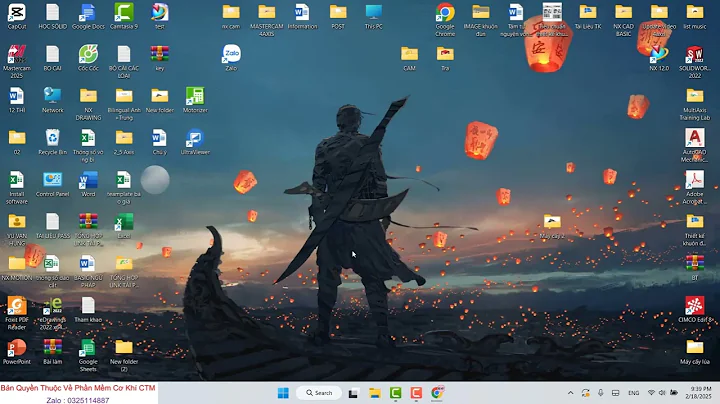
Task: Click the microphone tray icon
Action: point(601,393)
